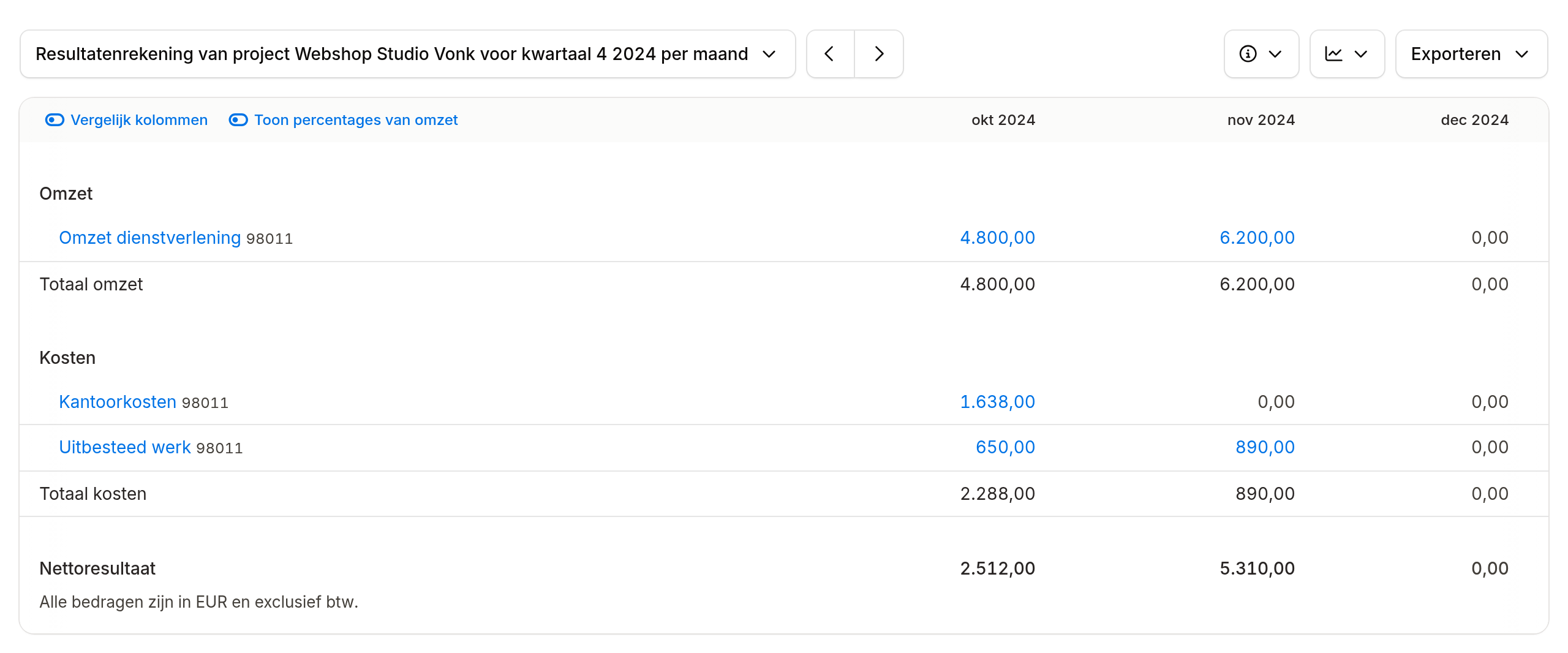Open the info icon dropdown
The image size is (1568, 653).
point(1261,54)
